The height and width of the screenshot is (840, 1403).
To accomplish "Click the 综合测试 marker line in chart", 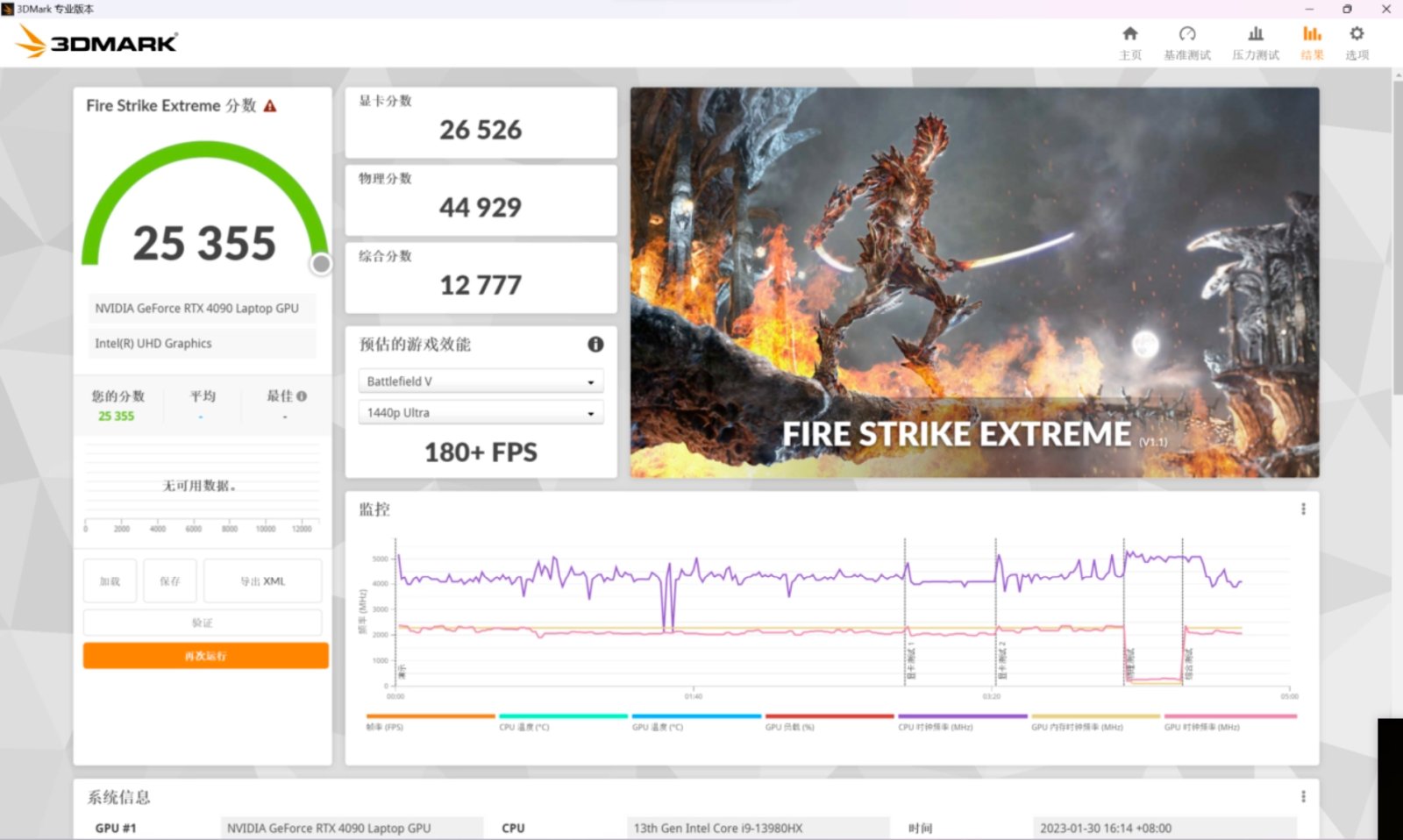I will coord(1183,611).
